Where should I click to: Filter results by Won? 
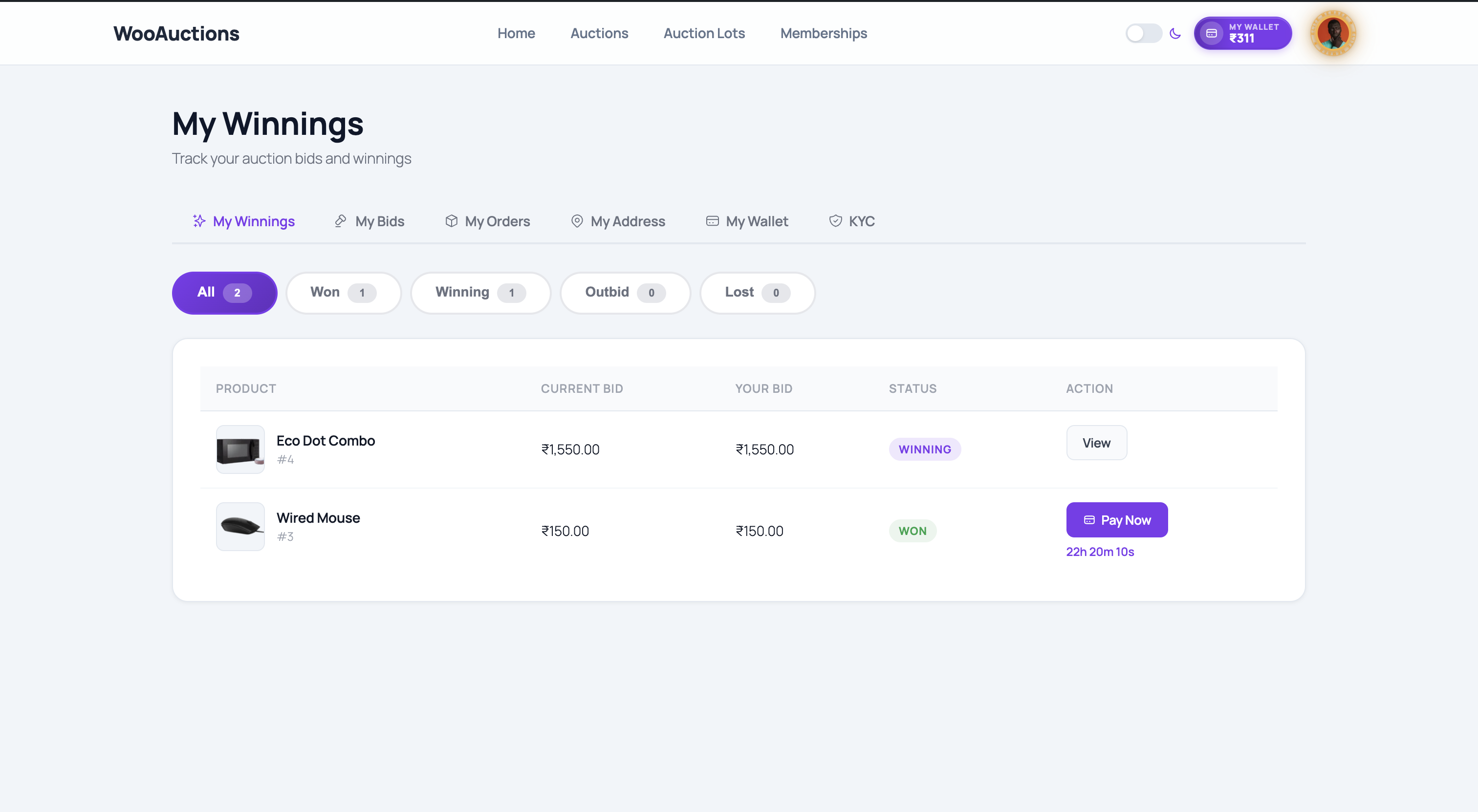(343, 293)
